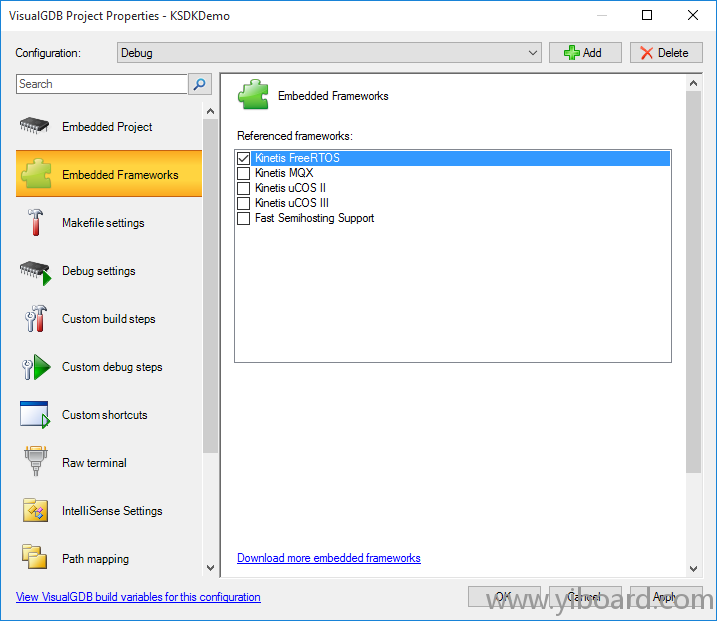
Task: Open the Raw terminal page
Action: tap(109, 462)
